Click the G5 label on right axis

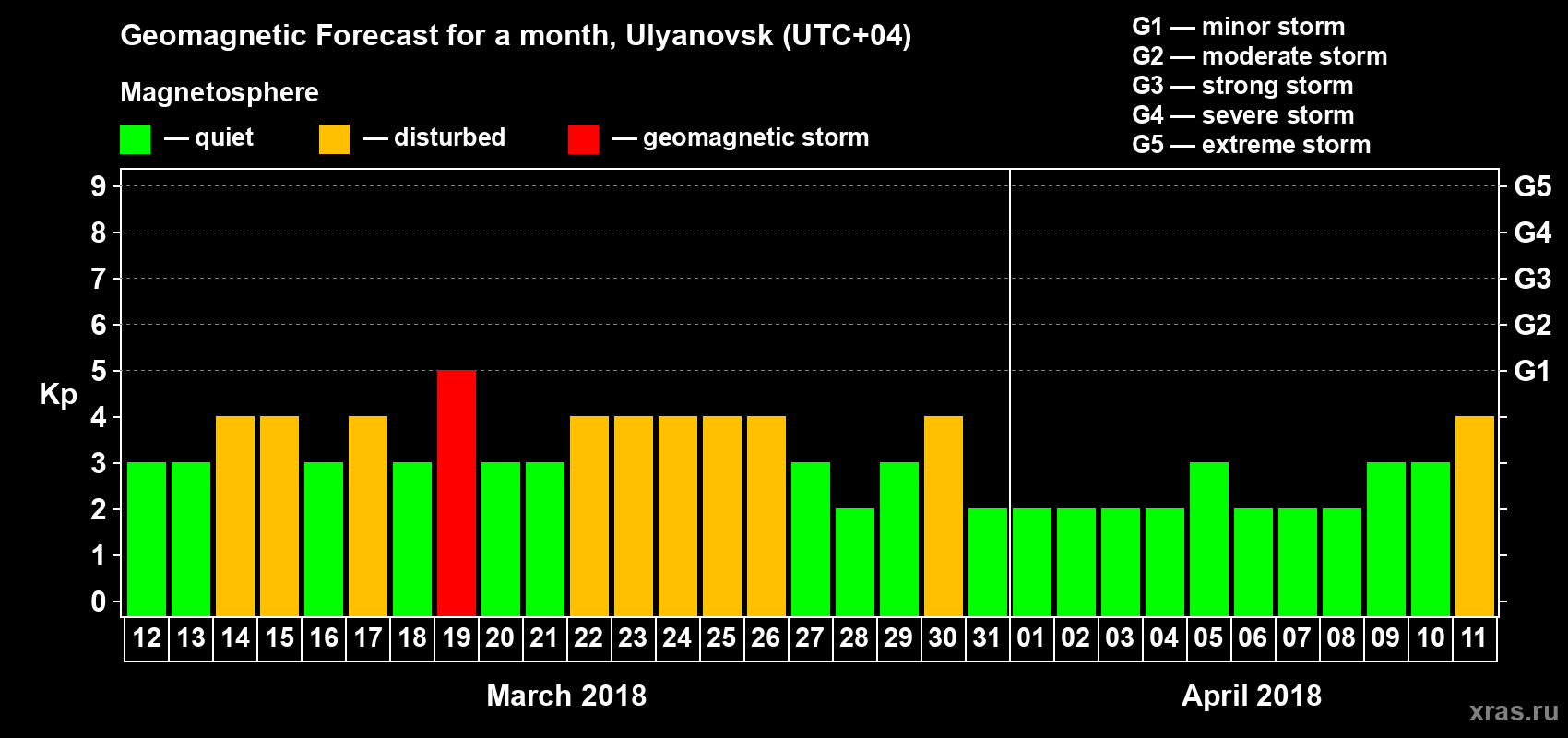click(x=1532, y=186)
